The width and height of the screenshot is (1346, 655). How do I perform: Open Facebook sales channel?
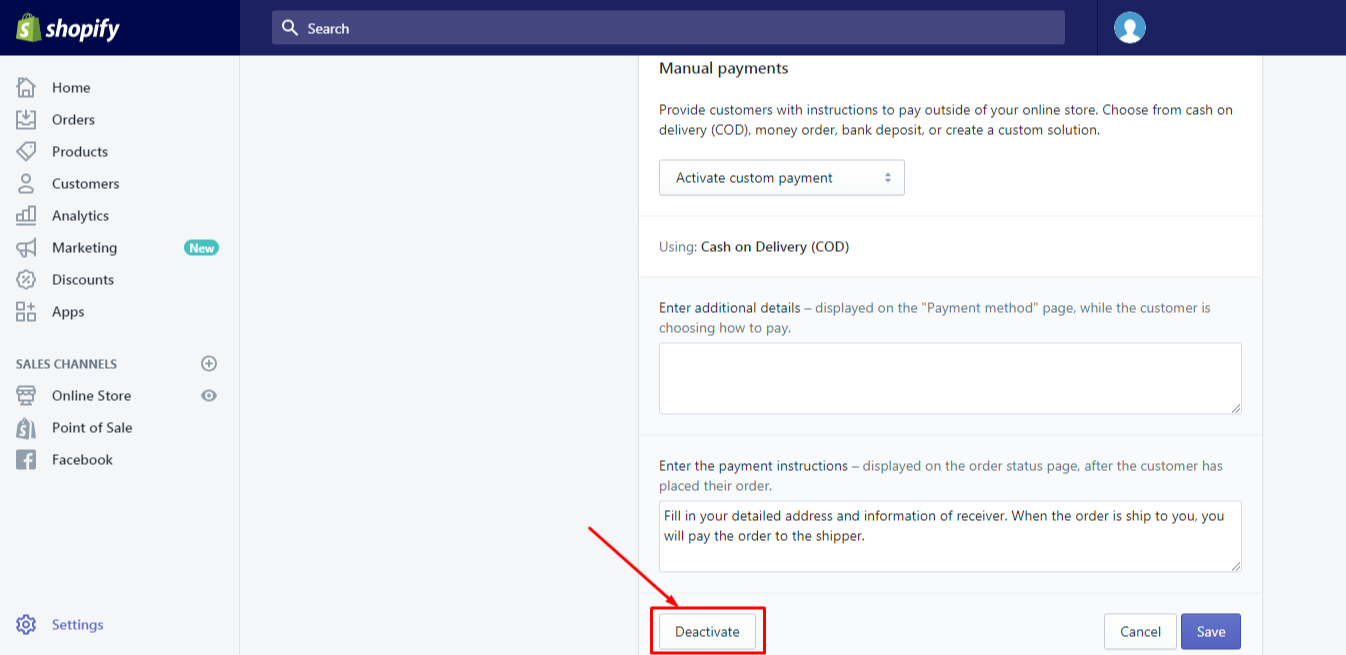(x=82, y=460)
